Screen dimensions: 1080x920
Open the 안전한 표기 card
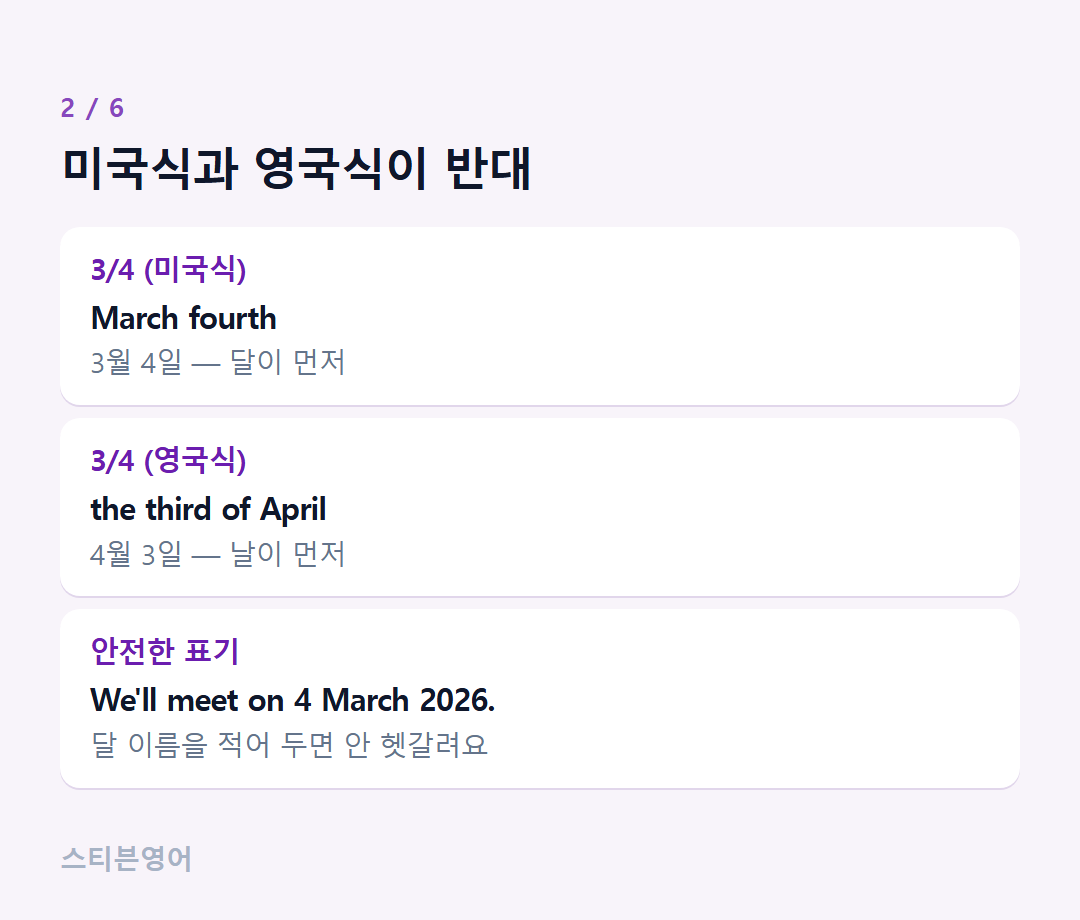coord(540,699)
